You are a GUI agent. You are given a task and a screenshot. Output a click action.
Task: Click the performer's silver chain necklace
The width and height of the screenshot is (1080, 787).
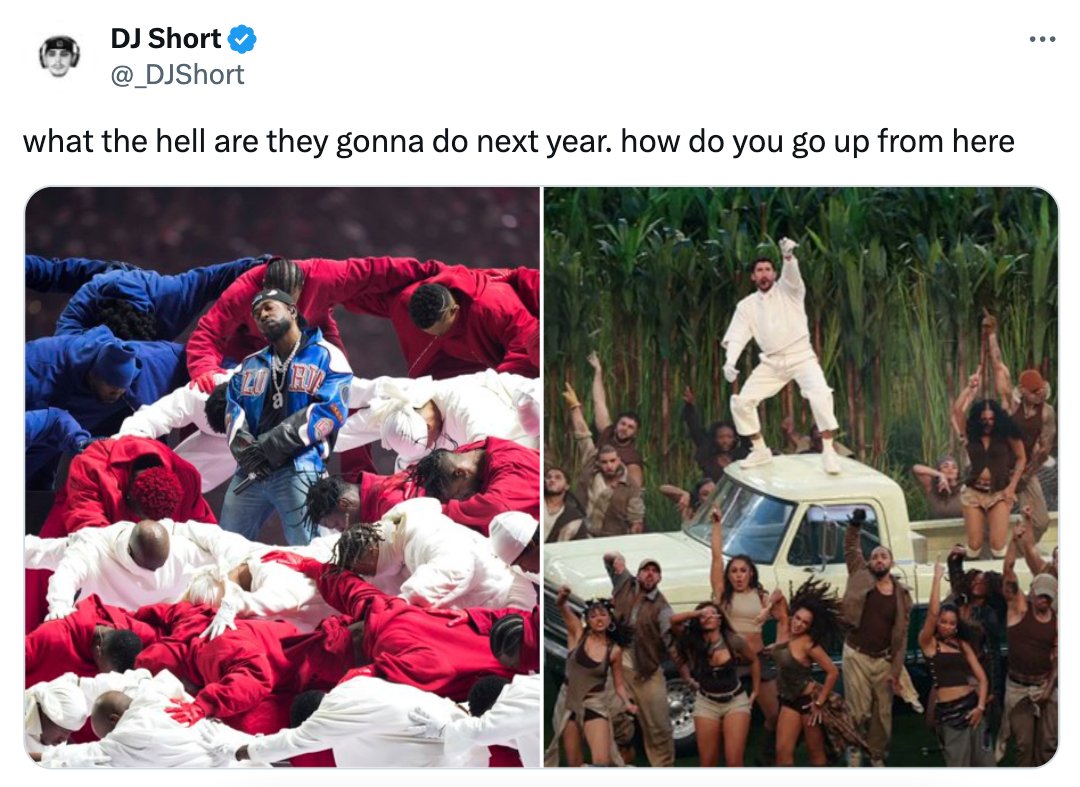[x=280, y=370]
